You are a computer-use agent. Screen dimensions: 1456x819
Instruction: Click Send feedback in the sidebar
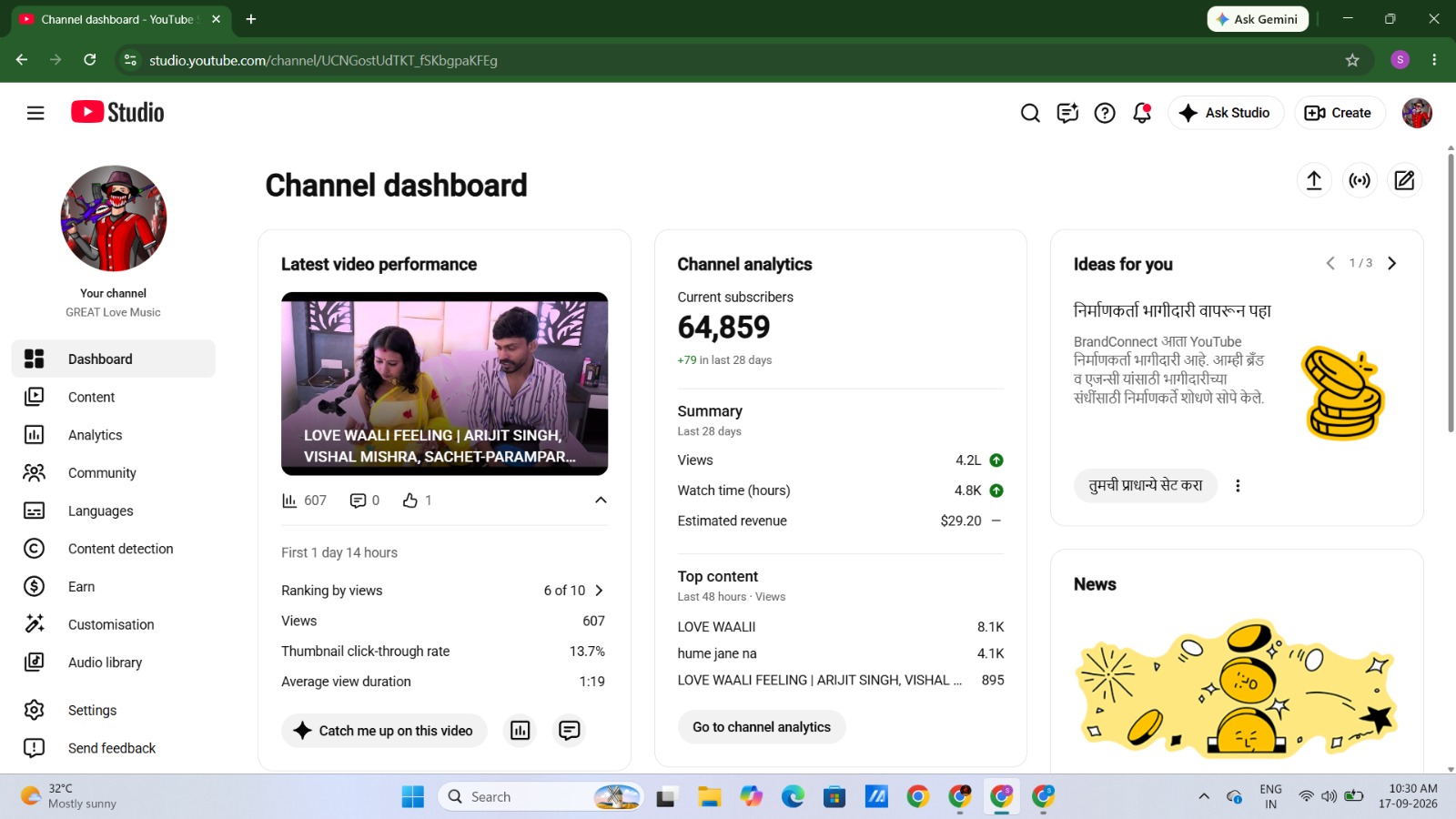pos(114,748)
